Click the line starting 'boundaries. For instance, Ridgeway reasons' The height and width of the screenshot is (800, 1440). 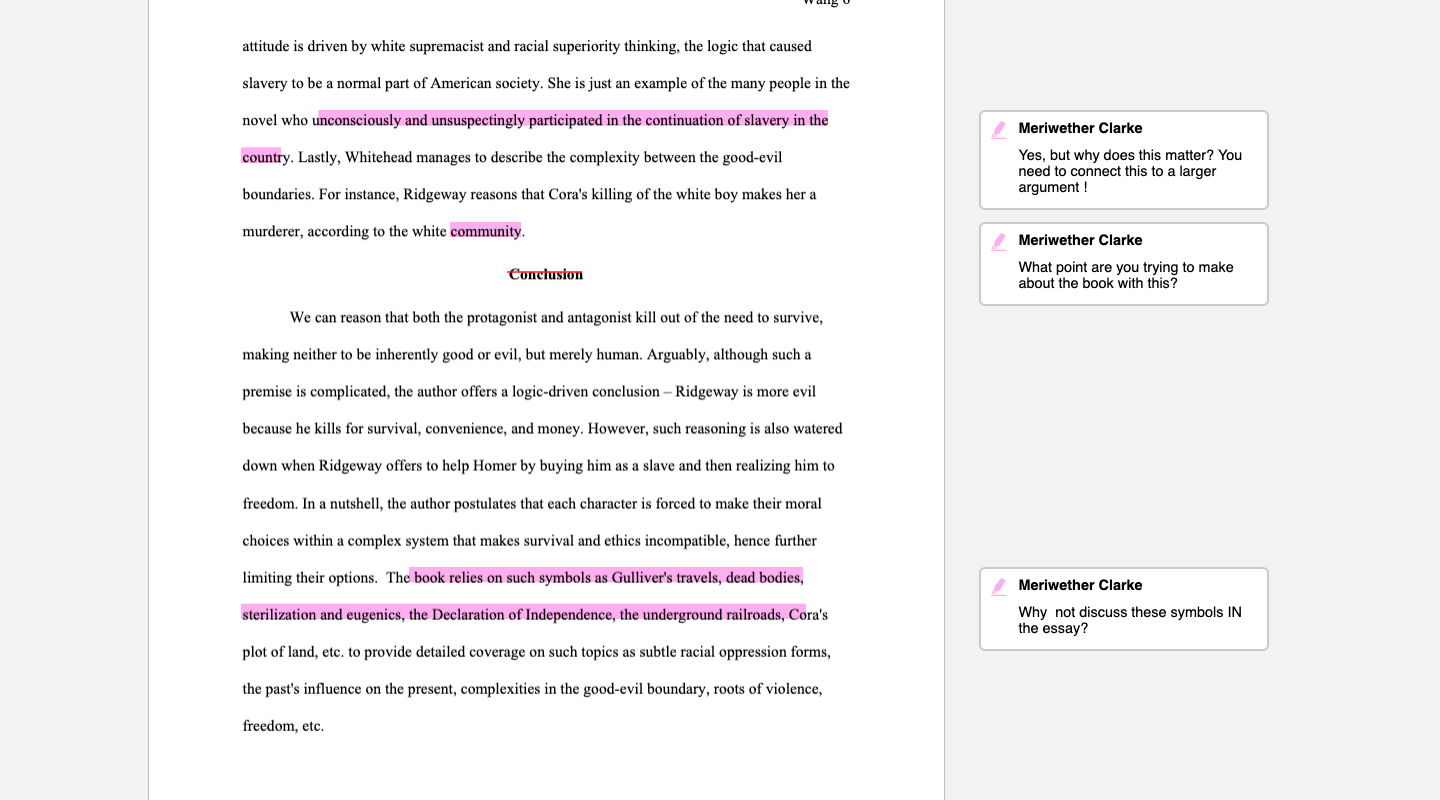click(529, 194)
